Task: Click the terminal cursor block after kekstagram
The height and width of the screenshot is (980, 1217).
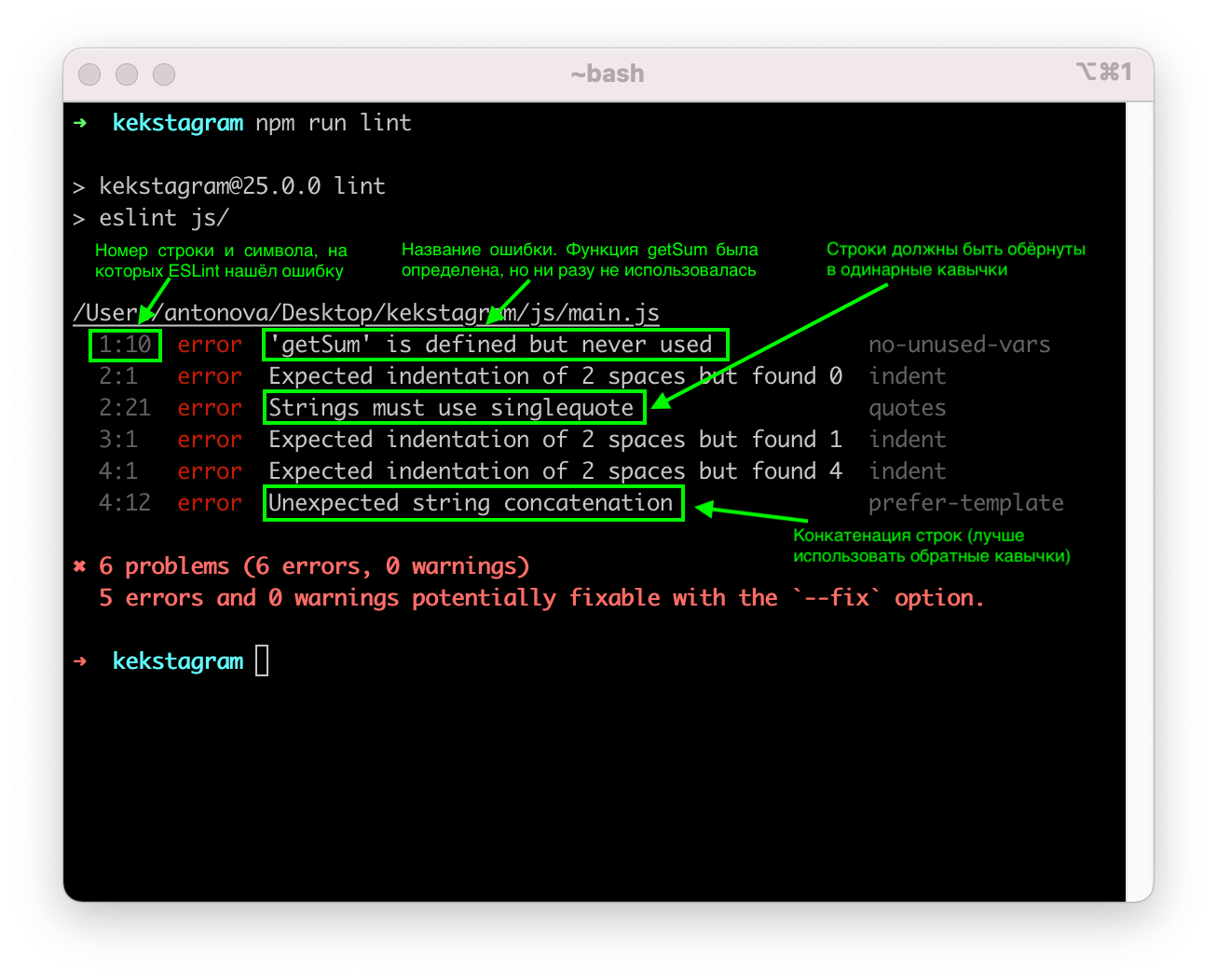Action: tap(262, 661)
